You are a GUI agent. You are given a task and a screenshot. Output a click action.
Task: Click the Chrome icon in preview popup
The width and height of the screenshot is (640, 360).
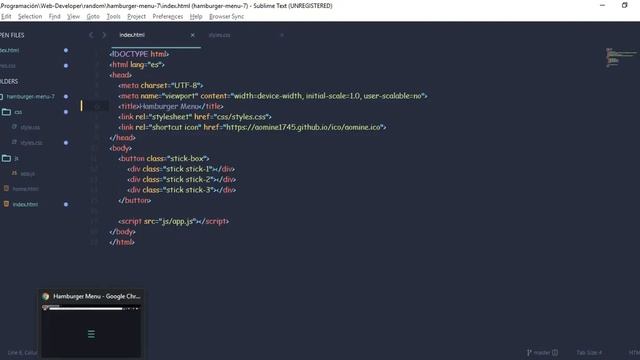click(x=46, y=296)
